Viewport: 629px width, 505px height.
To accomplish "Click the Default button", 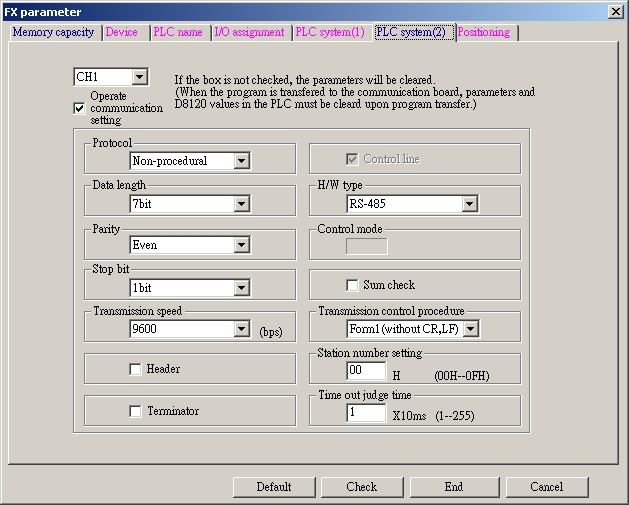I will (273, 487).
